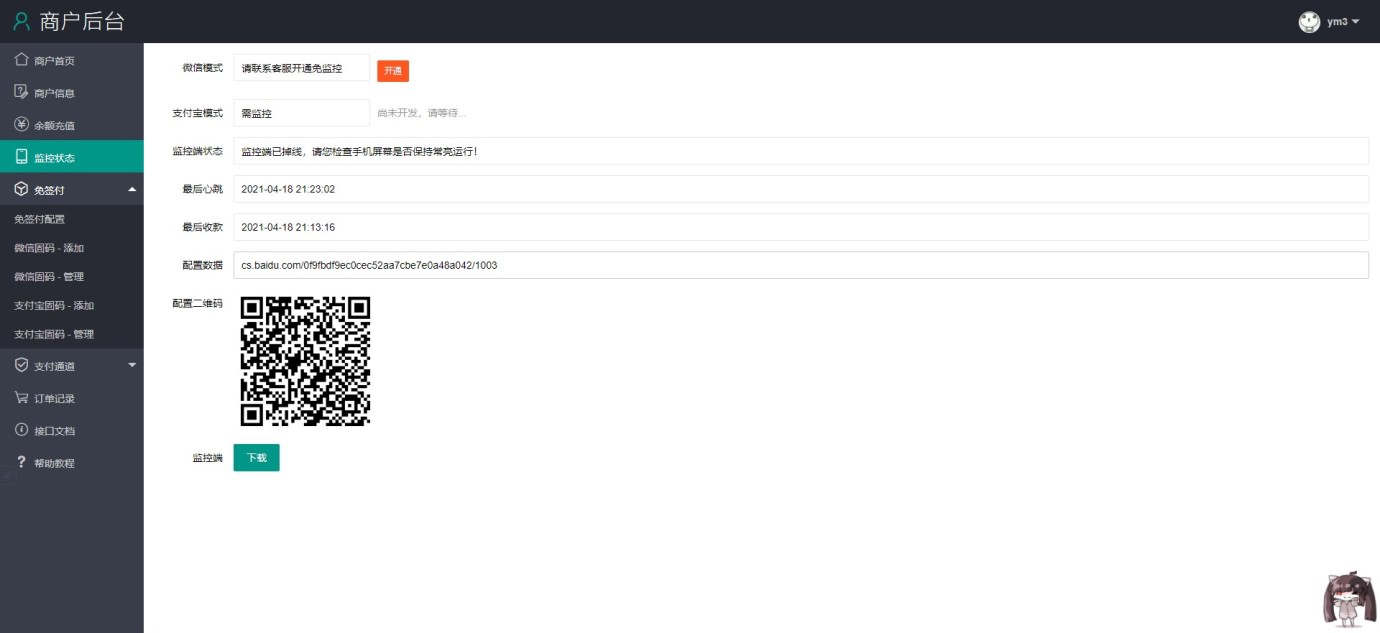This screenshot has height=633, width=1380.
Task: Click the configuration QR code image
Action: click(x=306, y=361)
